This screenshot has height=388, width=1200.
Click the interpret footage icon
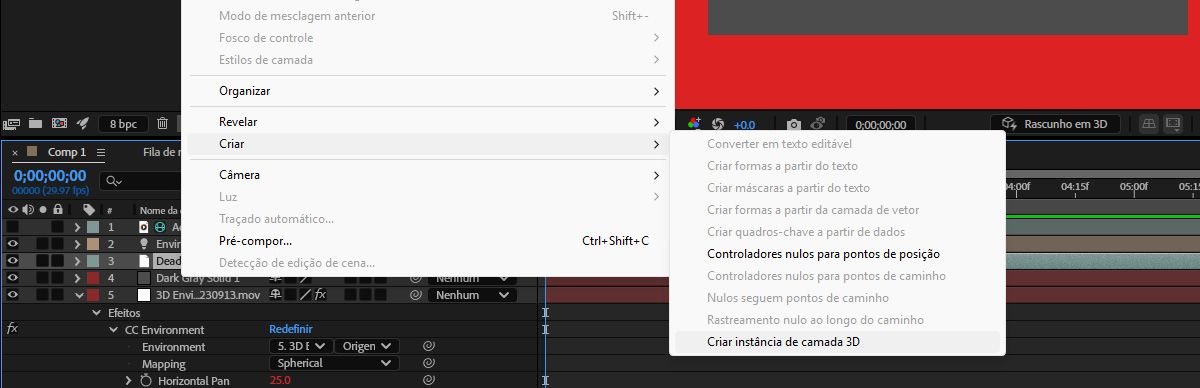pos(12,124)
